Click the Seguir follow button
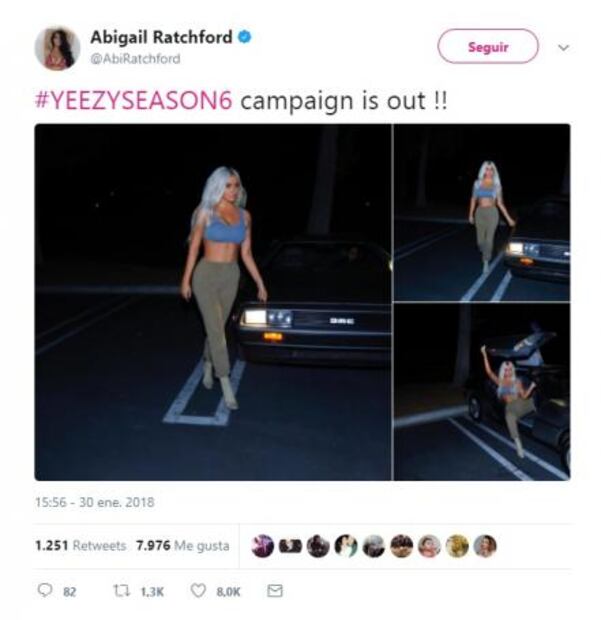Screen dimensions: 601x620 pos(488,47)
